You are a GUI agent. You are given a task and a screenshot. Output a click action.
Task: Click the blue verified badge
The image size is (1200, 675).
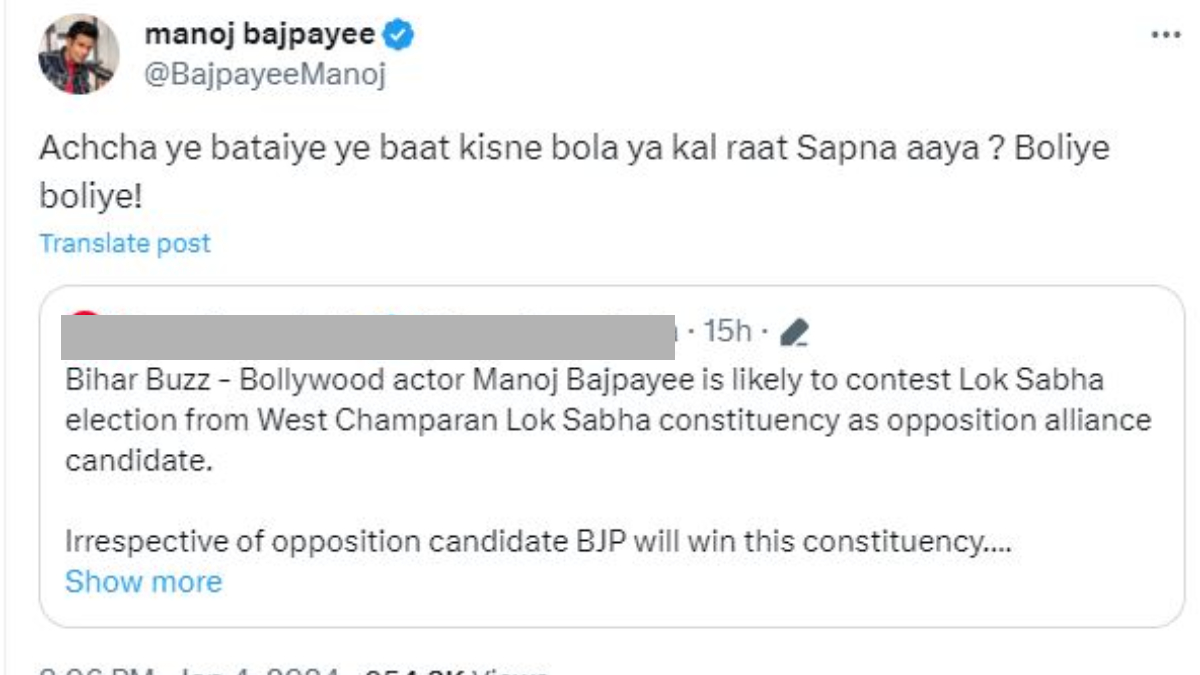(x=400, y=35)
